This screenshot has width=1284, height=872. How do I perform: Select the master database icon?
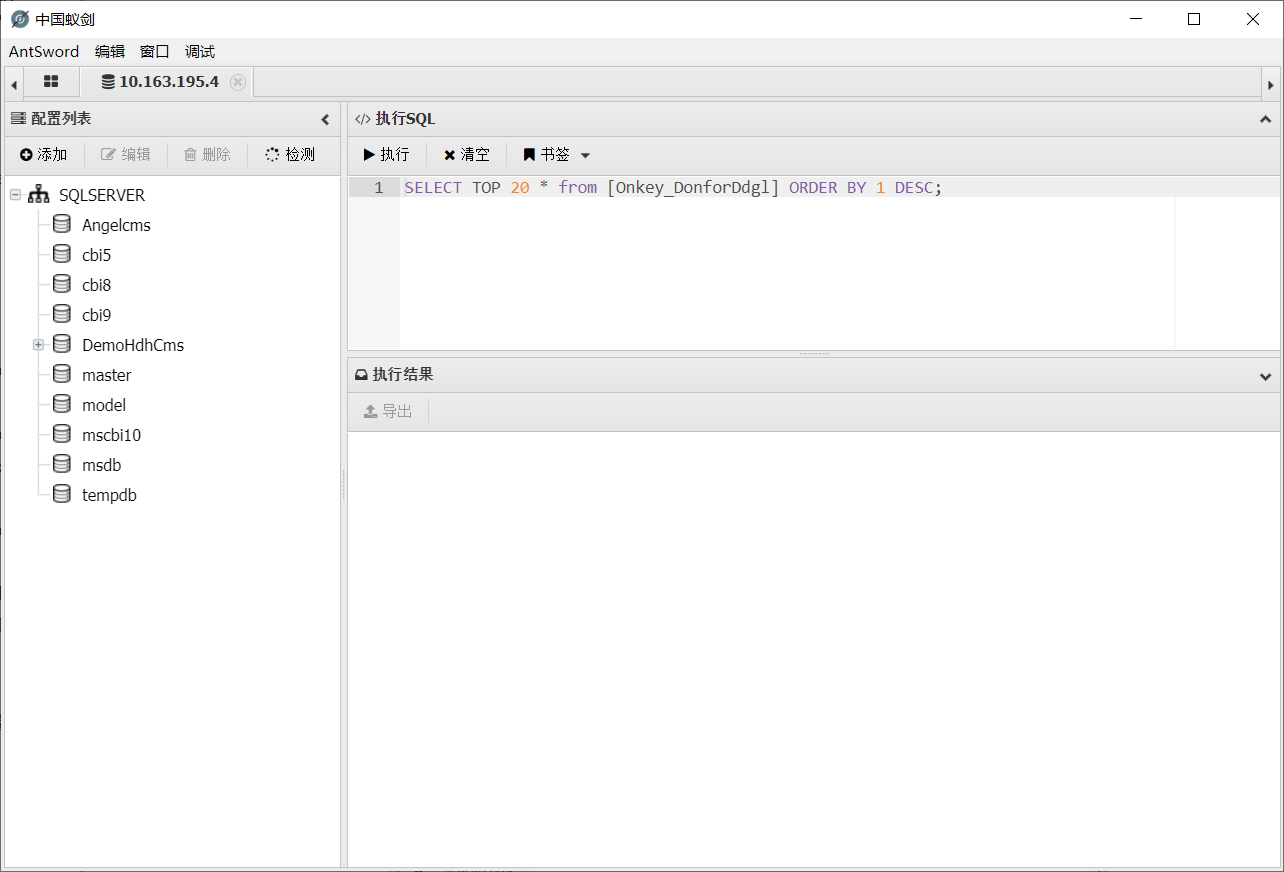pos(62,375)
